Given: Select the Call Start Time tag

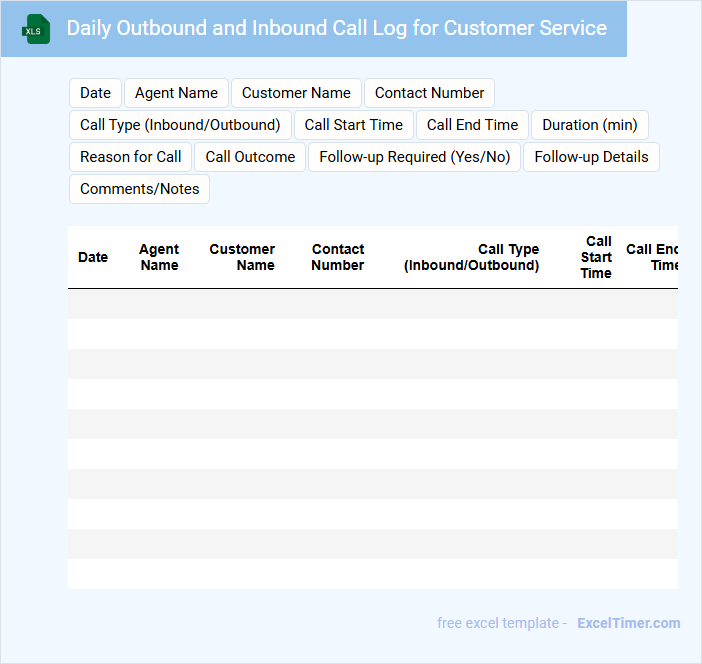Looking at the screenshot, I should coord(354,125).
